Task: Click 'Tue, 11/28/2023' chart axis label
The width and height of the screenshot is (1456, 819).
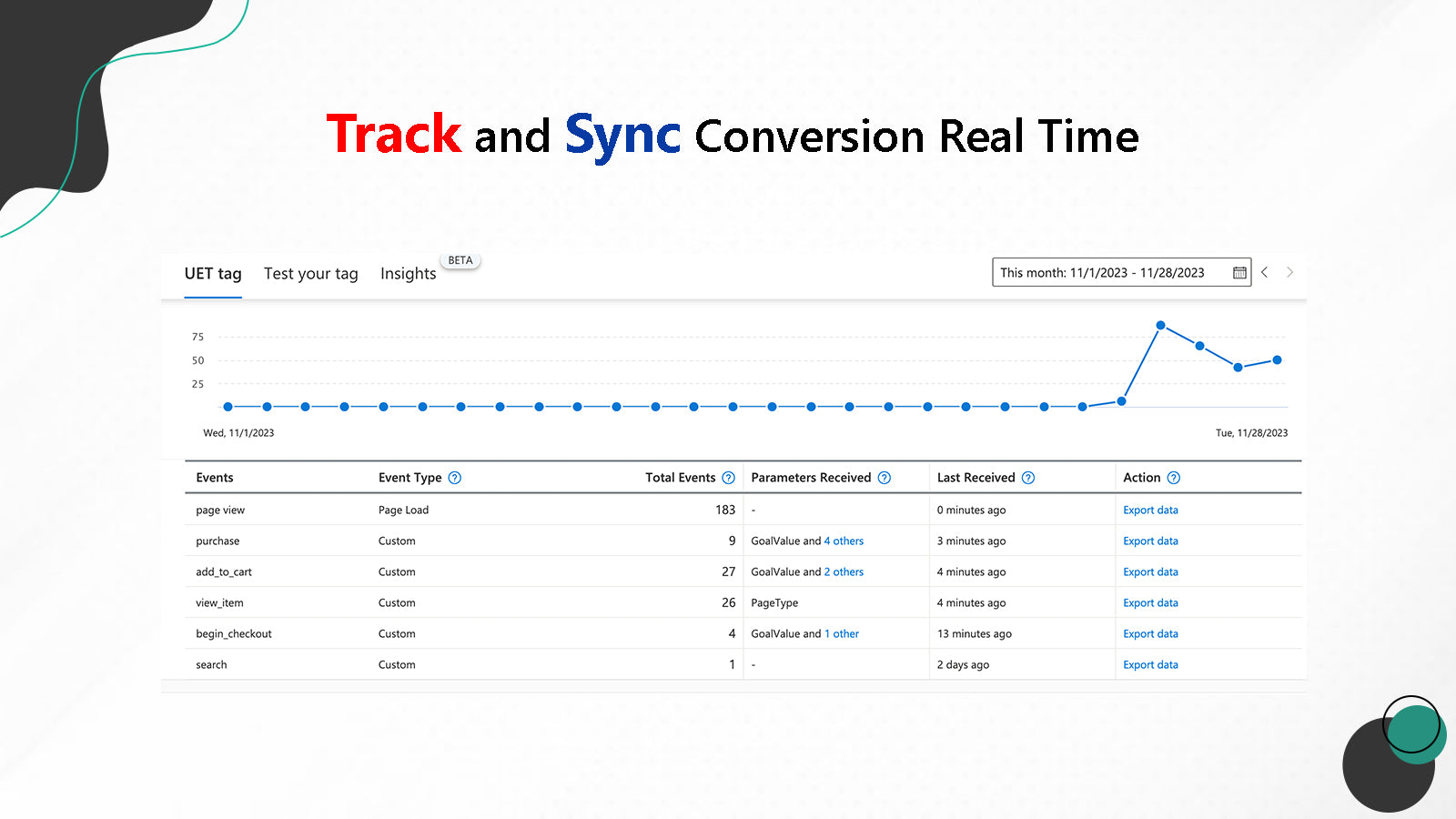Action: coord(1252,433)
